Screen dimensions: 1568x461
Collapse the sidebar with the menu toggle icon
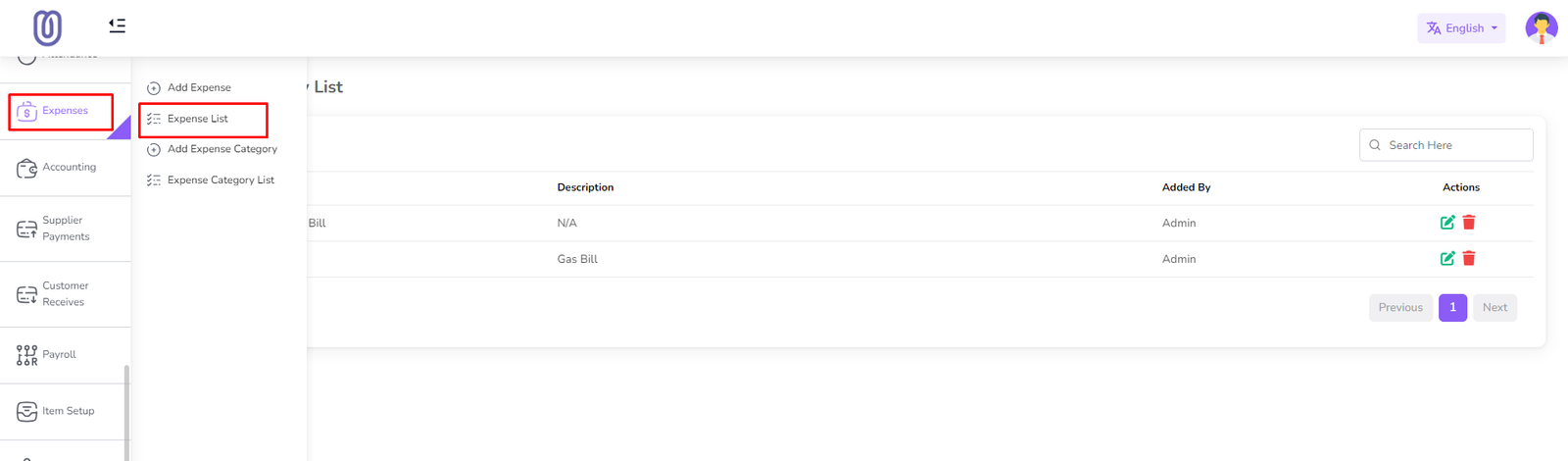(117, 26)
